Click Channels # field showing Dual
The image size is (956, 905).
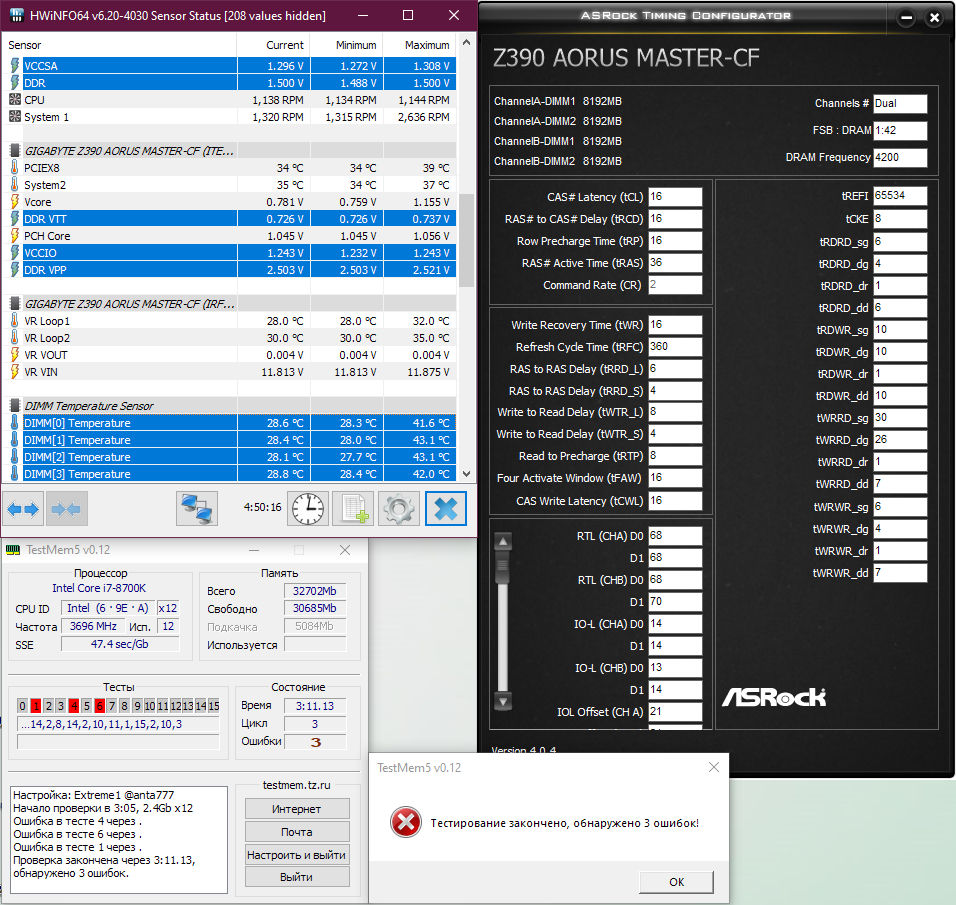(900, 103)
